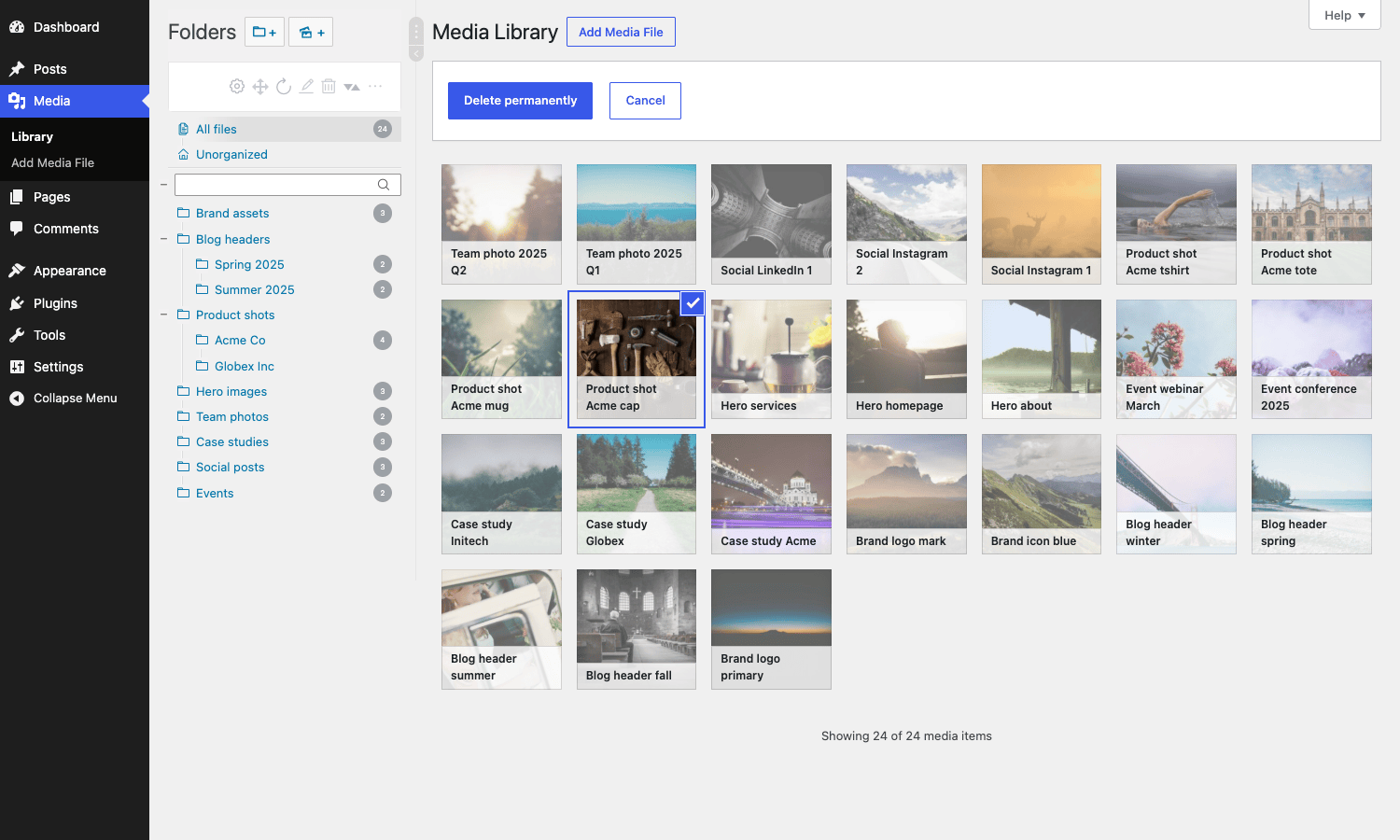Open Media menu item
Screen dimensions: 1400x840
[75, 101]
